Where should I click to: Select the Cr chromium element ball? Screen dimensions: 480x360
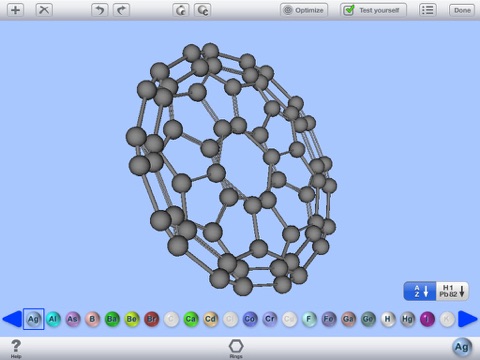[270, 319]
